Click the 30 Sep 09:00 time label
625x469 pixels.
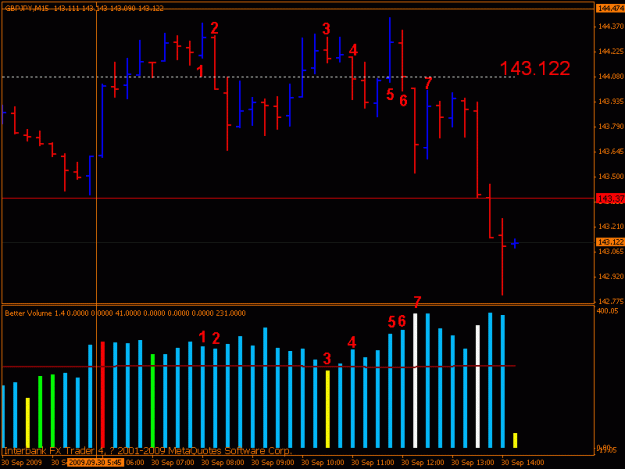pos(273,463)
